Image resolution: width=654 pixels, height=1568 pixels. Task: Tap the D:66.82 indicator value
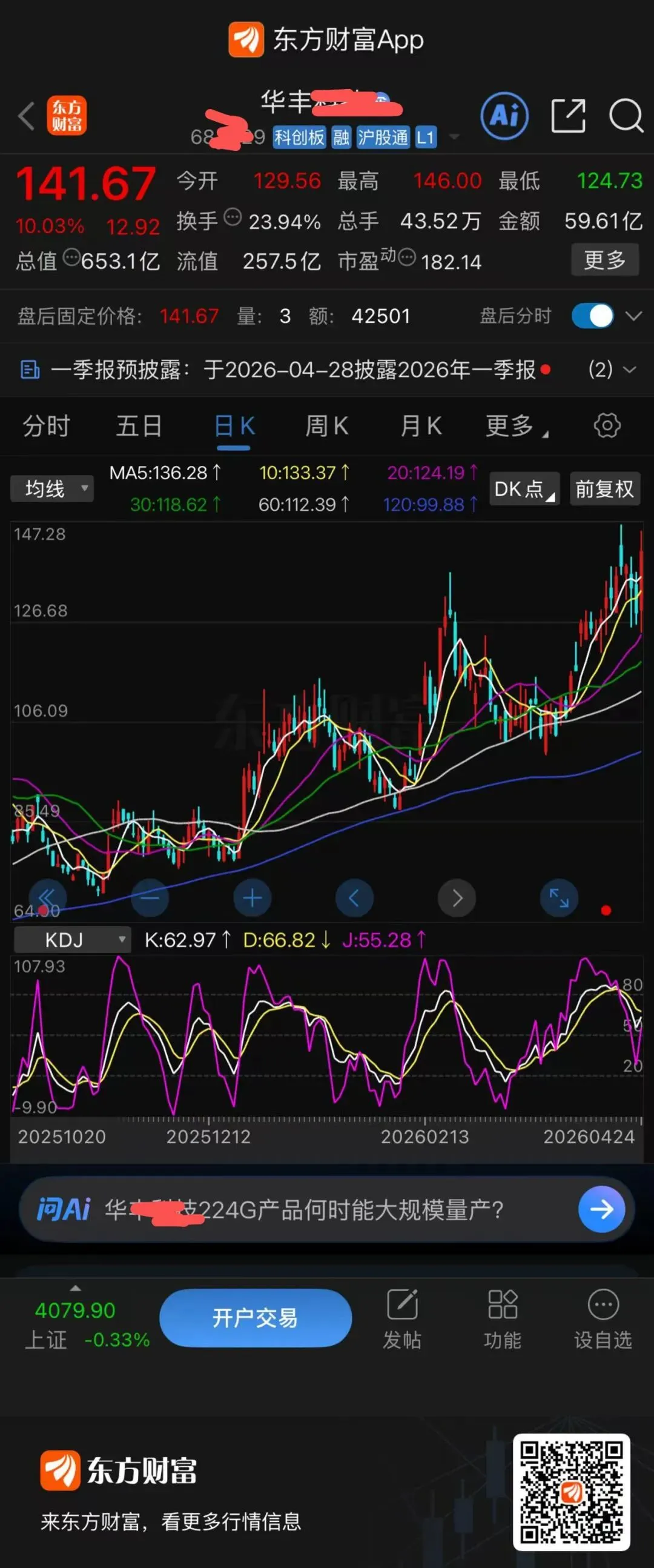(286, 940)
